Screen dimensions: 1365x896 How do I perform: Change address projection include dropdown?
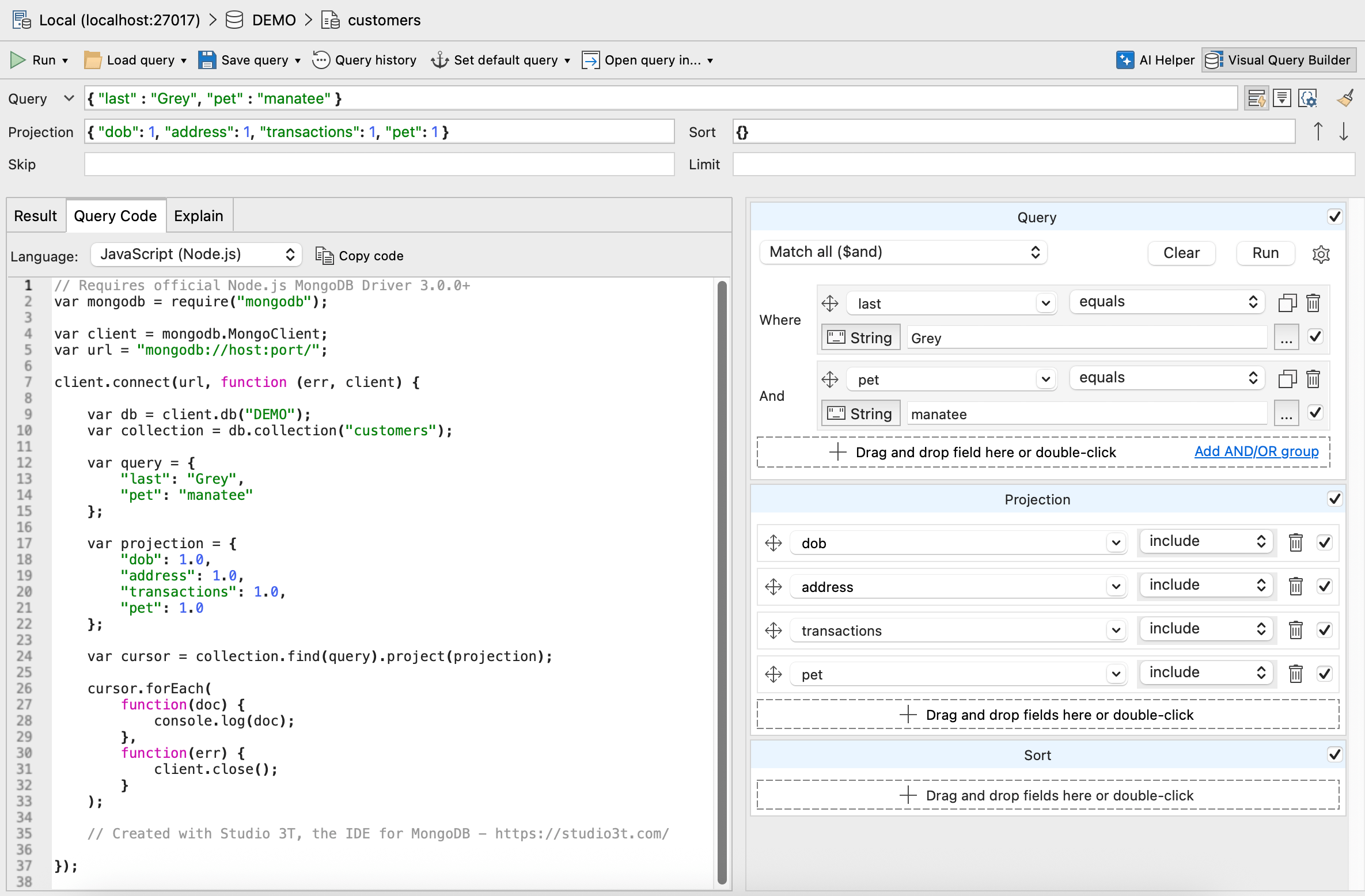point(1206,585)
